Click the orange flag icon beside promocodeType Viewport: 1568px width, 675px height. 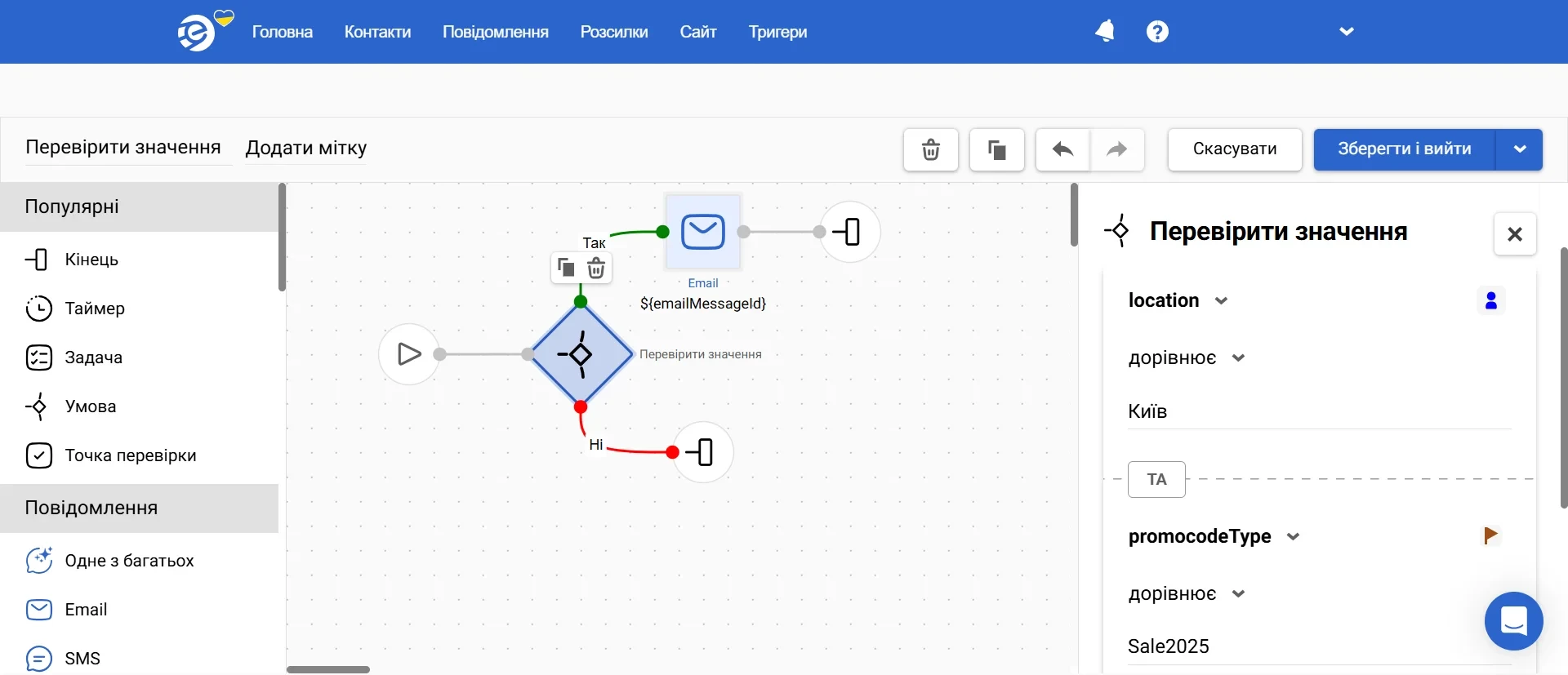click(x=1490, y=535)
